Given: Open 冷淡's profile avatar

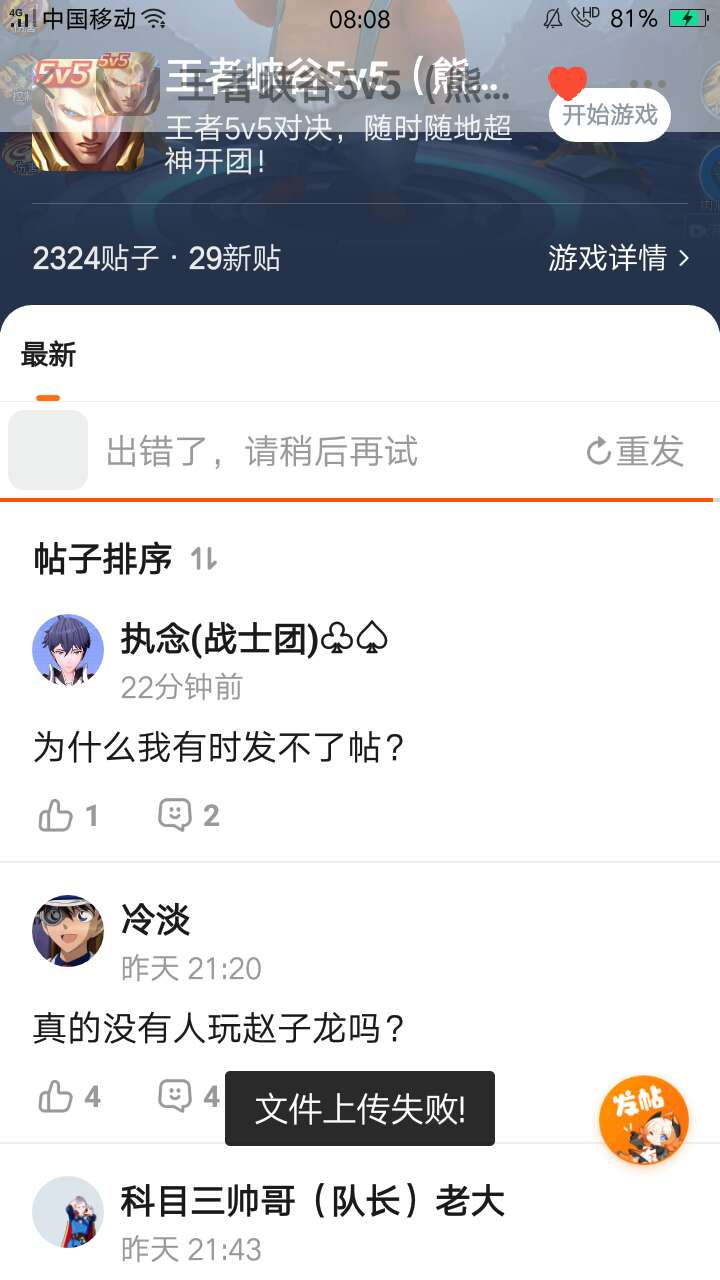Looking at the screenshot, I should (x=68, y=931).
